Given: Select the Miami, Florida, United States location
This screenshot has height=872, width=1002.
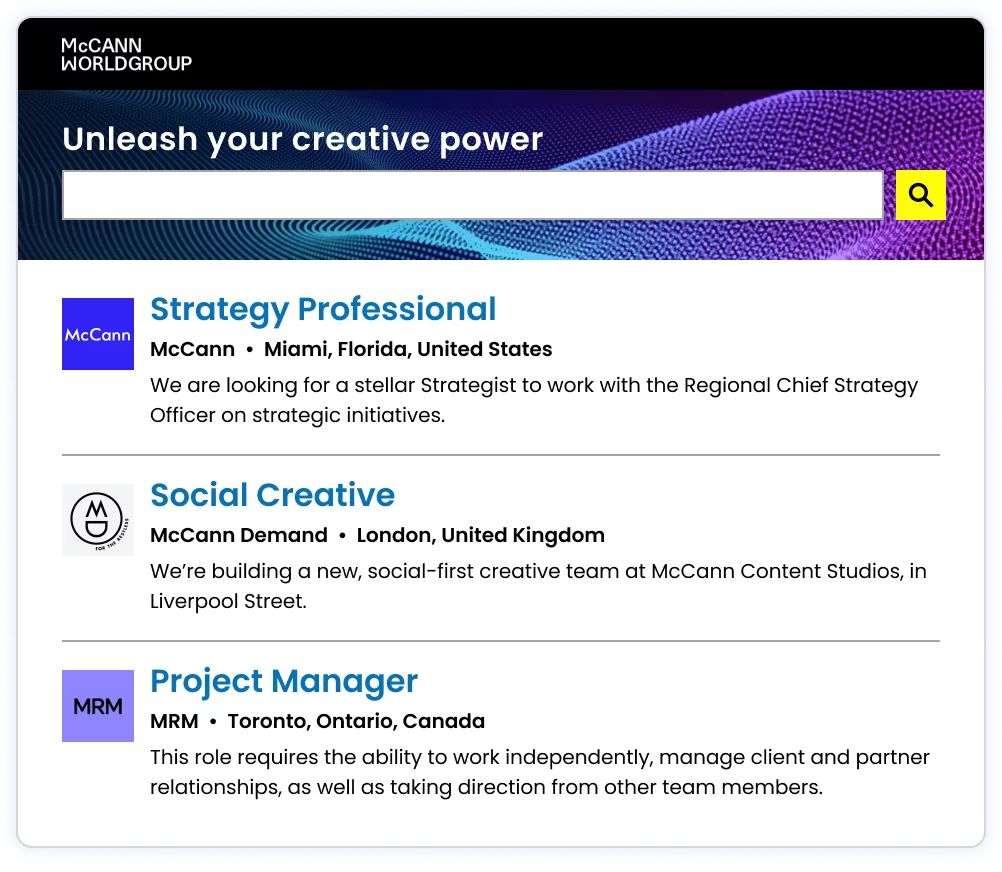Looking at the screenshot, I should 408,350.
